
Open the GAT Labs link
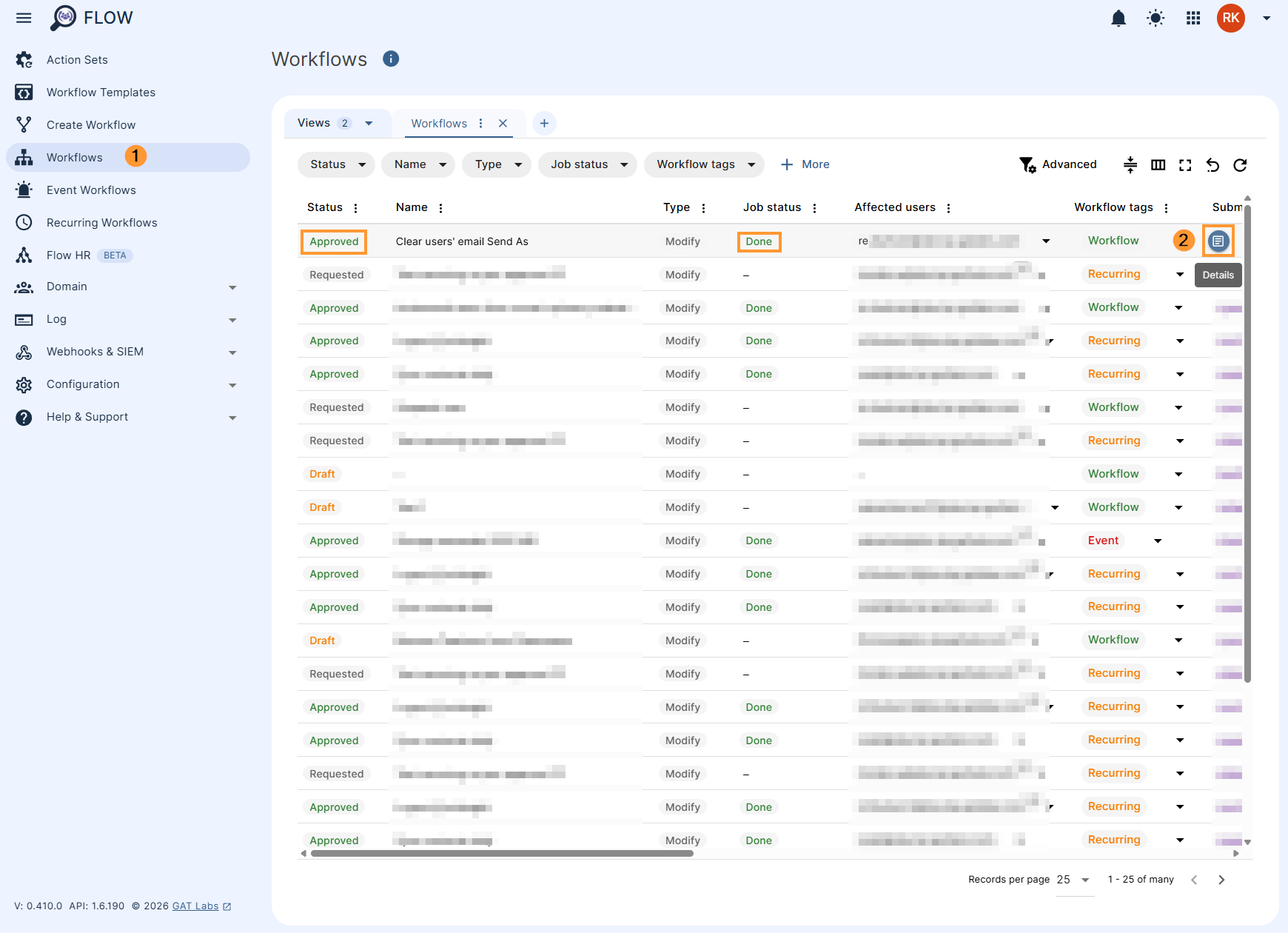click(x=194, y=906)
